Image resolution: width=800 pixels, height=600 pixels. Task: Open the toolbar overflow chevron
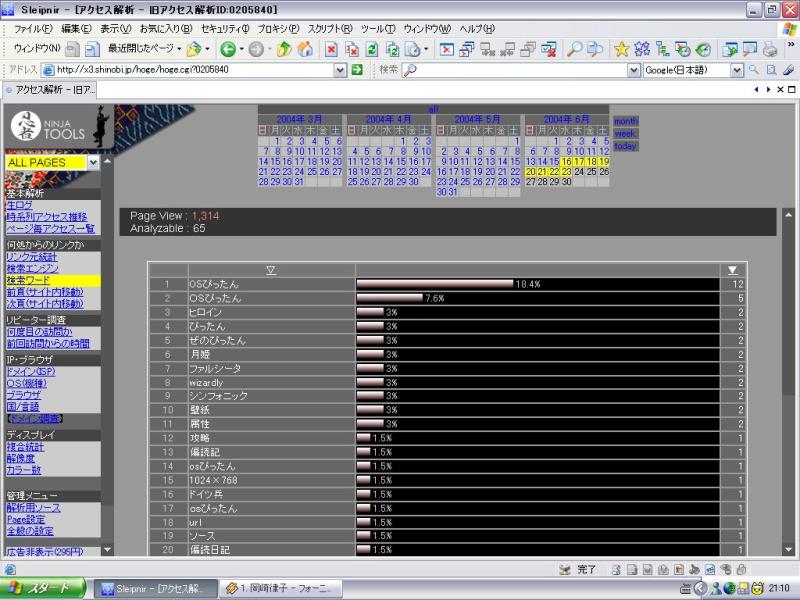(x=791, y=44)
